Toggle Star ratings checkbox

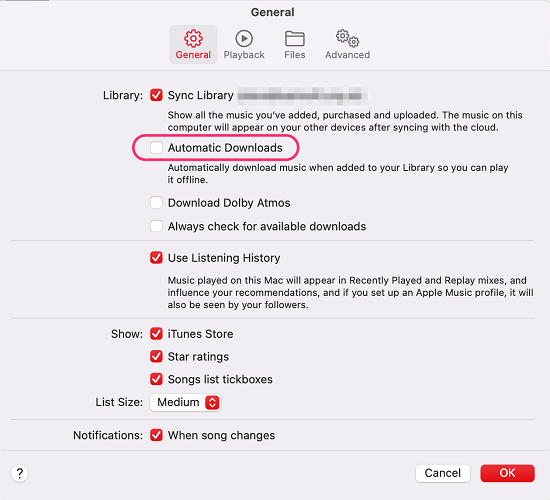tap(156, 356)
